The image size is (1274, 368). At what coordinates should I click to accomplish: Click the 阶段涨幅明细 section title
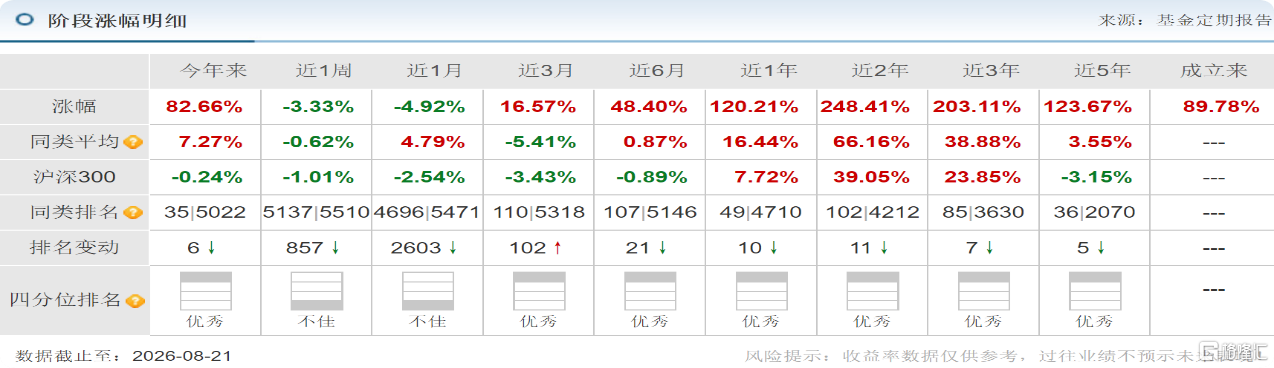click(117, 20)
